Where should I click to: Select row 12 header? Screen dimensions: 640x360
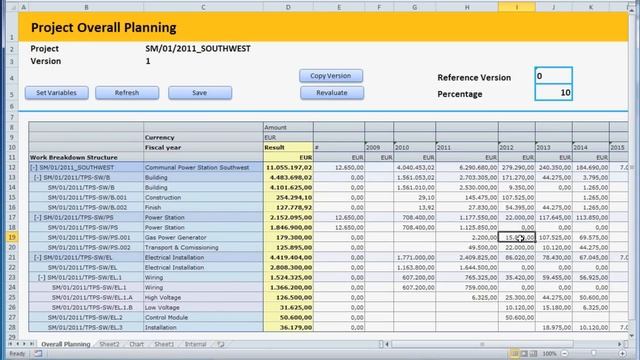pos(12,167)
